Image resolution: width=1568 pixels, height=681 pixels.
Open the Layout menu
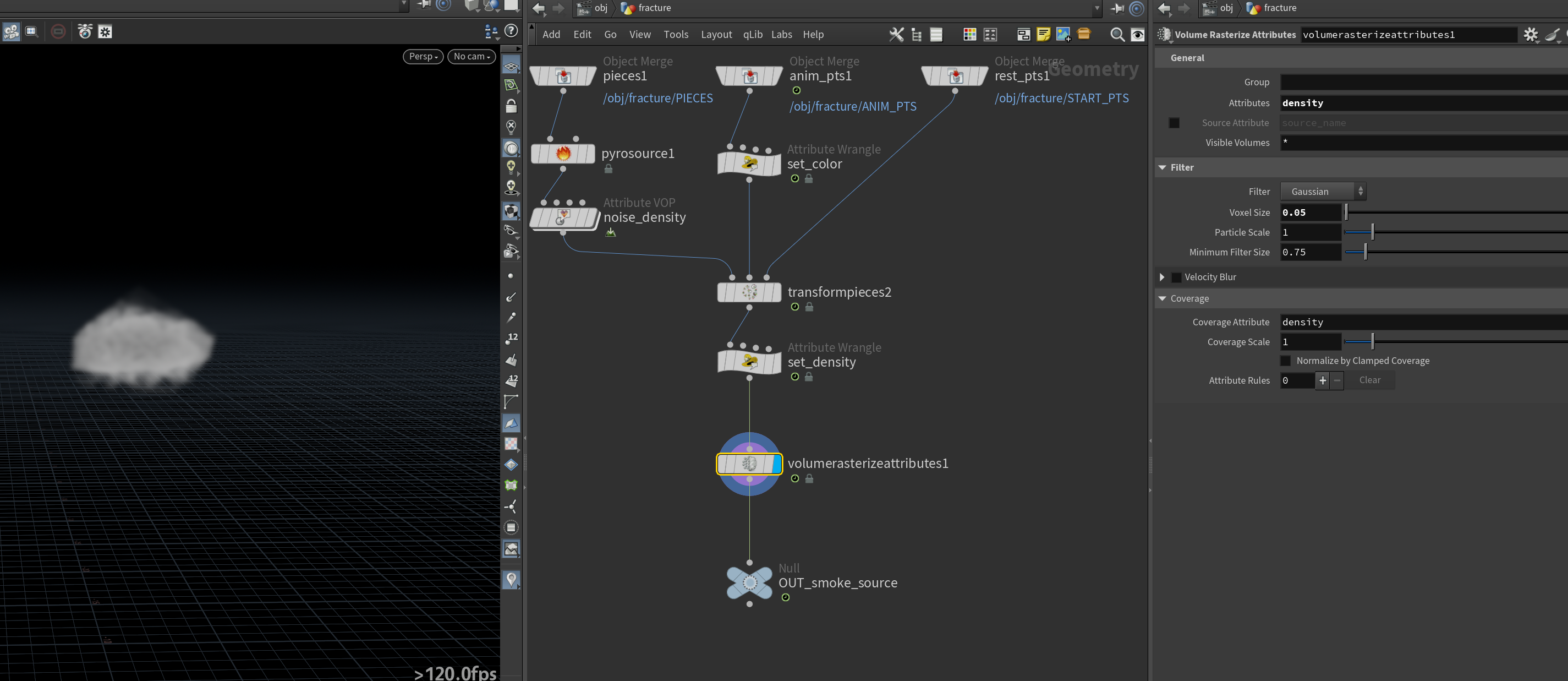point(716,35)
